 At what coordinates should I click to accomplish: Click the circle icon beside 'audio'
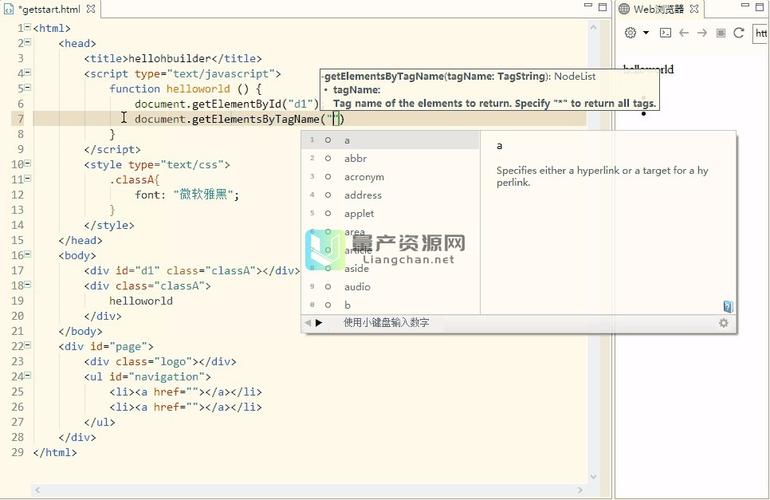328,287
